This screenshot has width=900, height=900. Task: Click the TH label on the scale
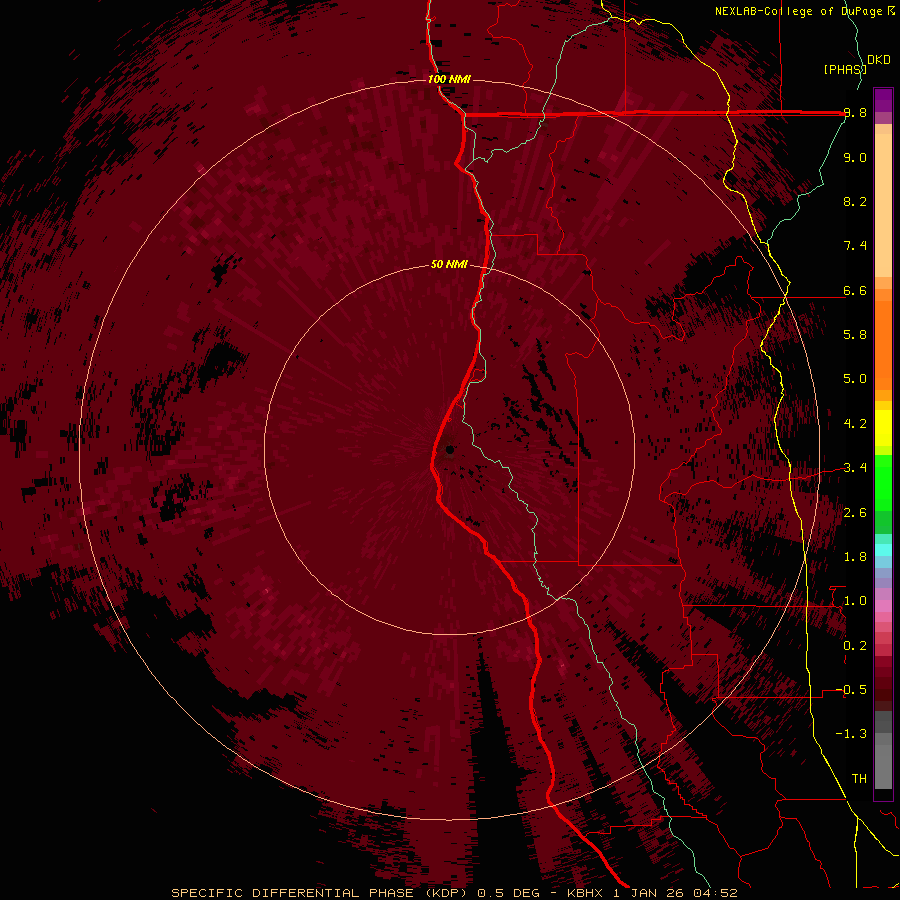point(859,779)
